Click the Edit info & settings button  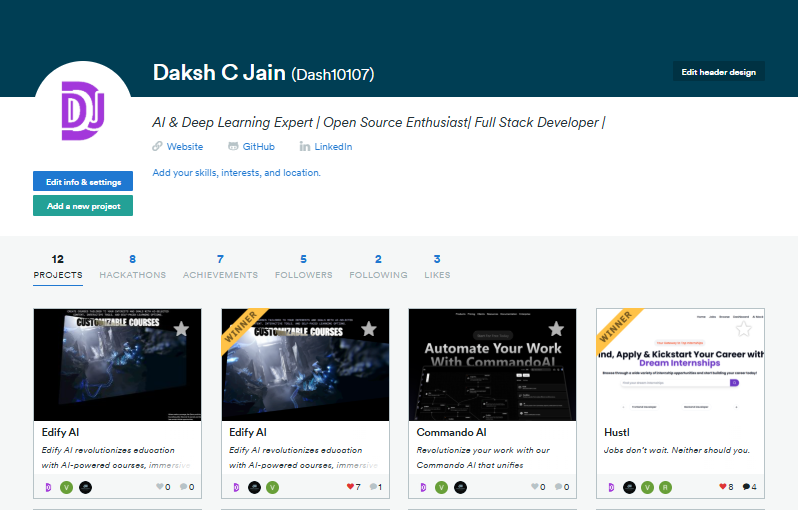tap(83, 181)
